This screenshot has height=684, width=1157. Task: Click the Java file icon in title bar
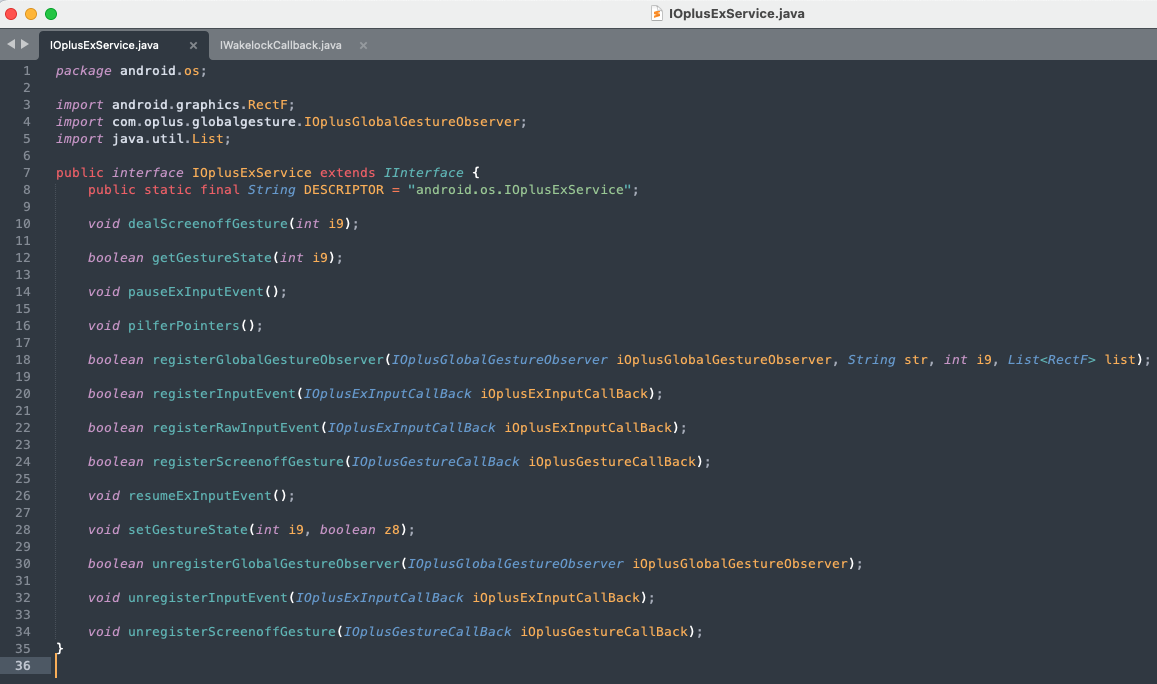click(x=656, y=14)
